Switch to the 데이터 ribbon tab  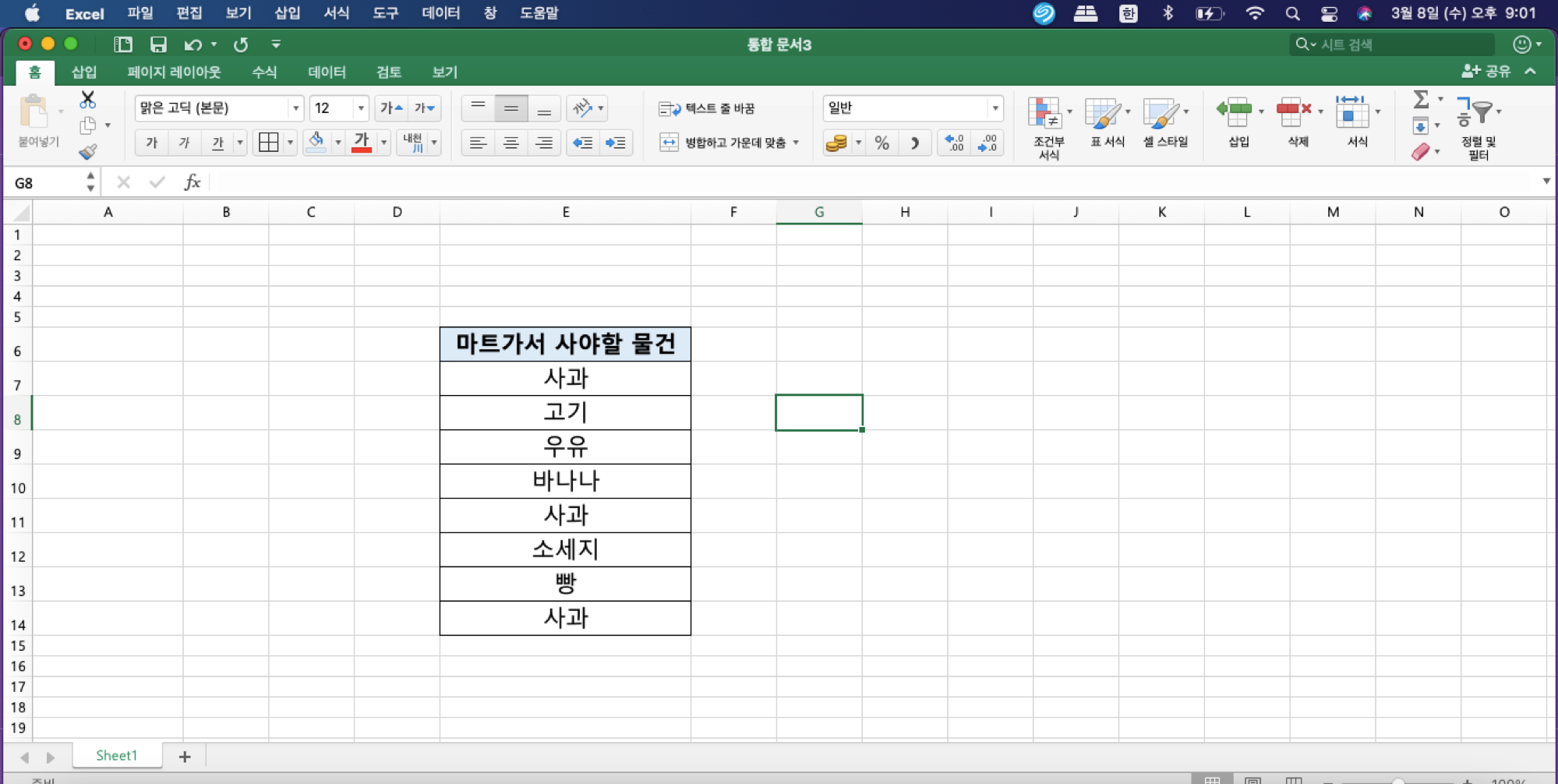[327, 72]
